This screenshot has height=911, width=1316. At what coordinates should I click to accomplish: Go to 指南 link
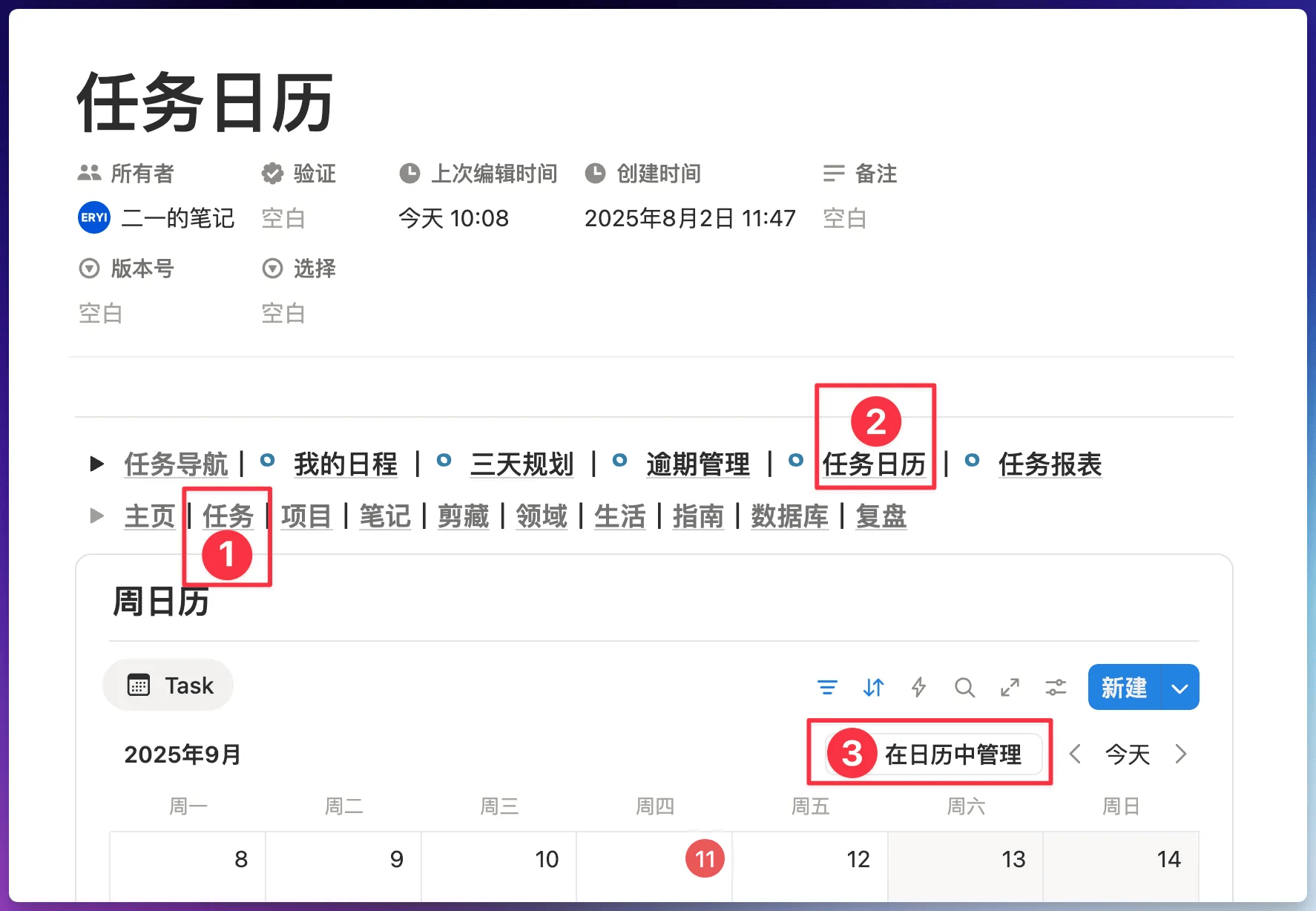pyautogui.click(x=699, y=516)
